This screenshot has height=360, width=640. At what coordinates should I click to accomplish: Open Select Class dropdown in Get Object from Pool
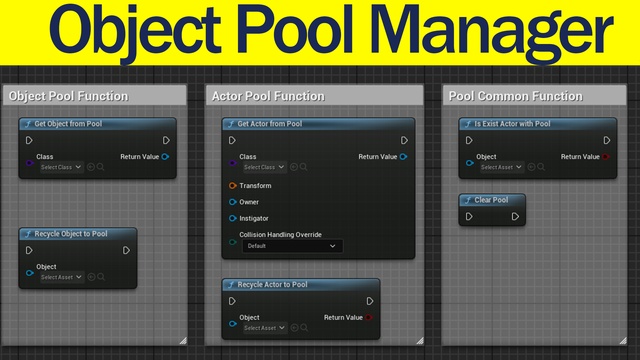[61, 167]
